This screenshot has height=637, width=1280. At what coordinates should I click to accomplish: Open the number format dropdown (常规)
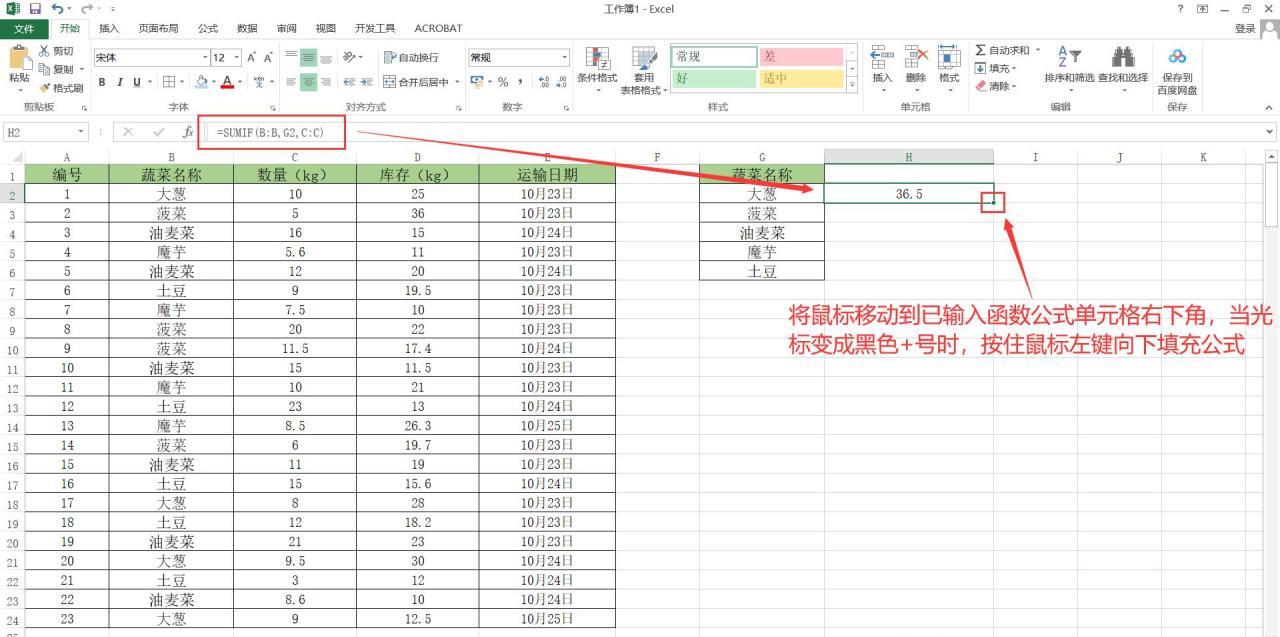[565, 58]
